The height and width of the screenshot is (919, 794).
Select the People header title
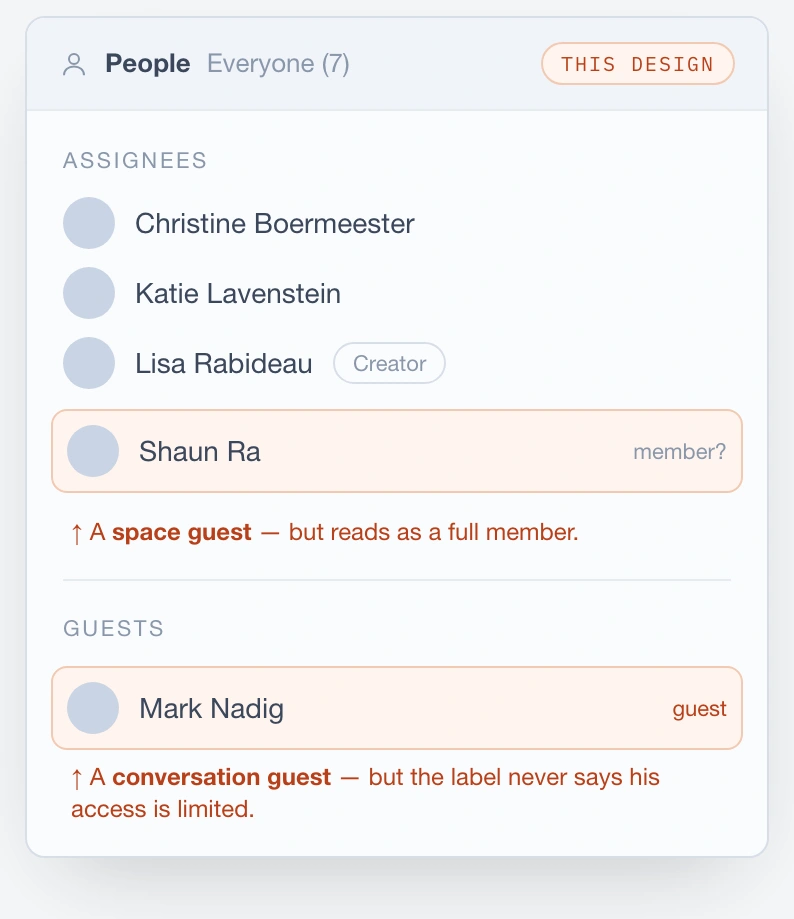click(148, 64)
